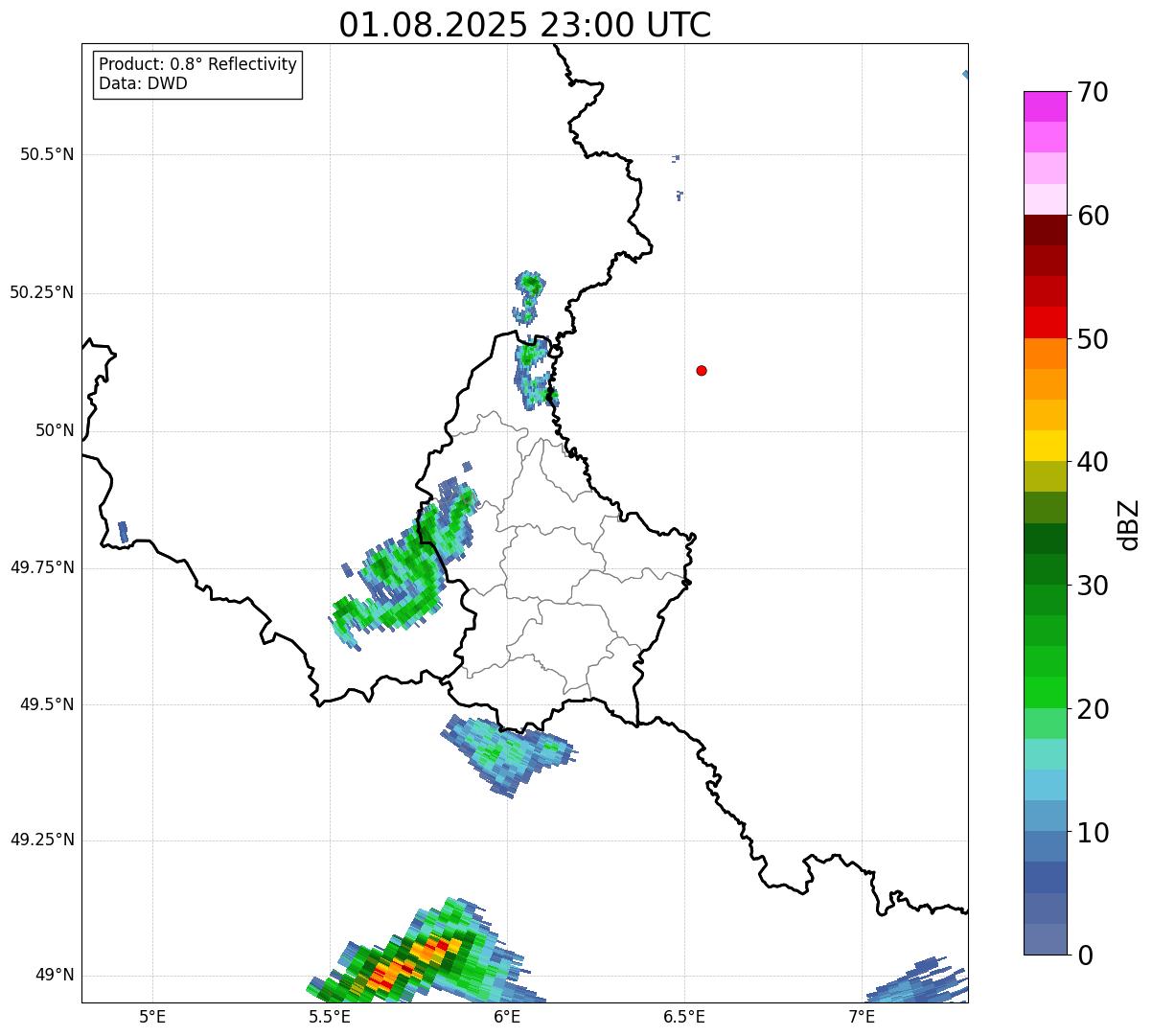This screenshot has height=1036, width=1152.
Task: Click the 50.25°N latitude label
Action: [x=42, y=292]
